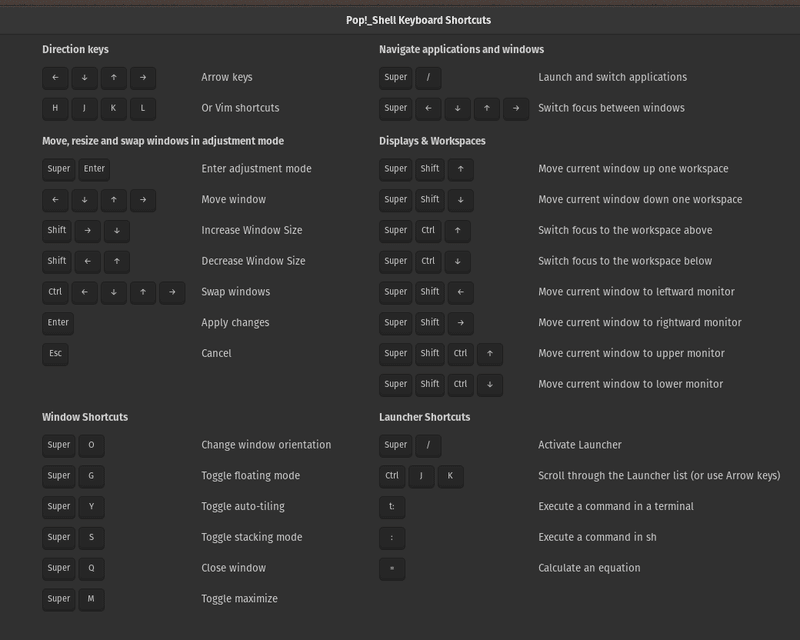Click the Q key for Close window
Screen dimensions: 800x640
coord(91,568)
